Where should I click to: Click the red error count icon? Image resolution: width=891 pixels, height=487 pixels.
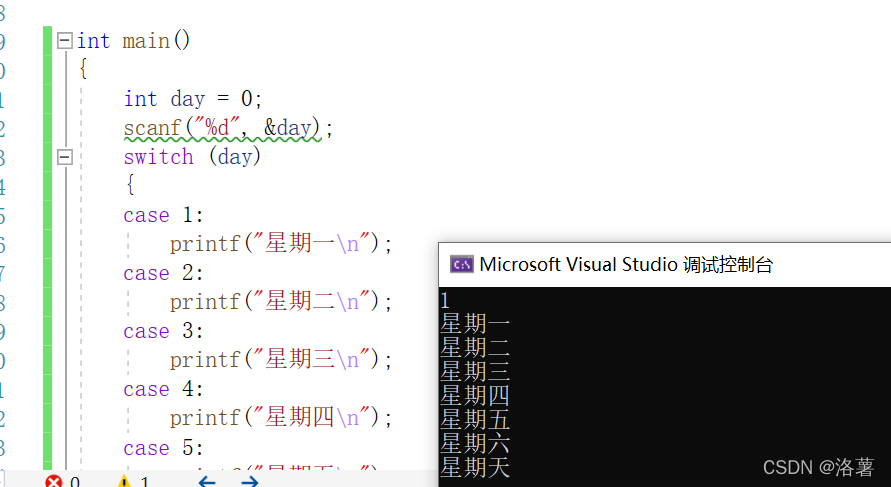(53, 482)
